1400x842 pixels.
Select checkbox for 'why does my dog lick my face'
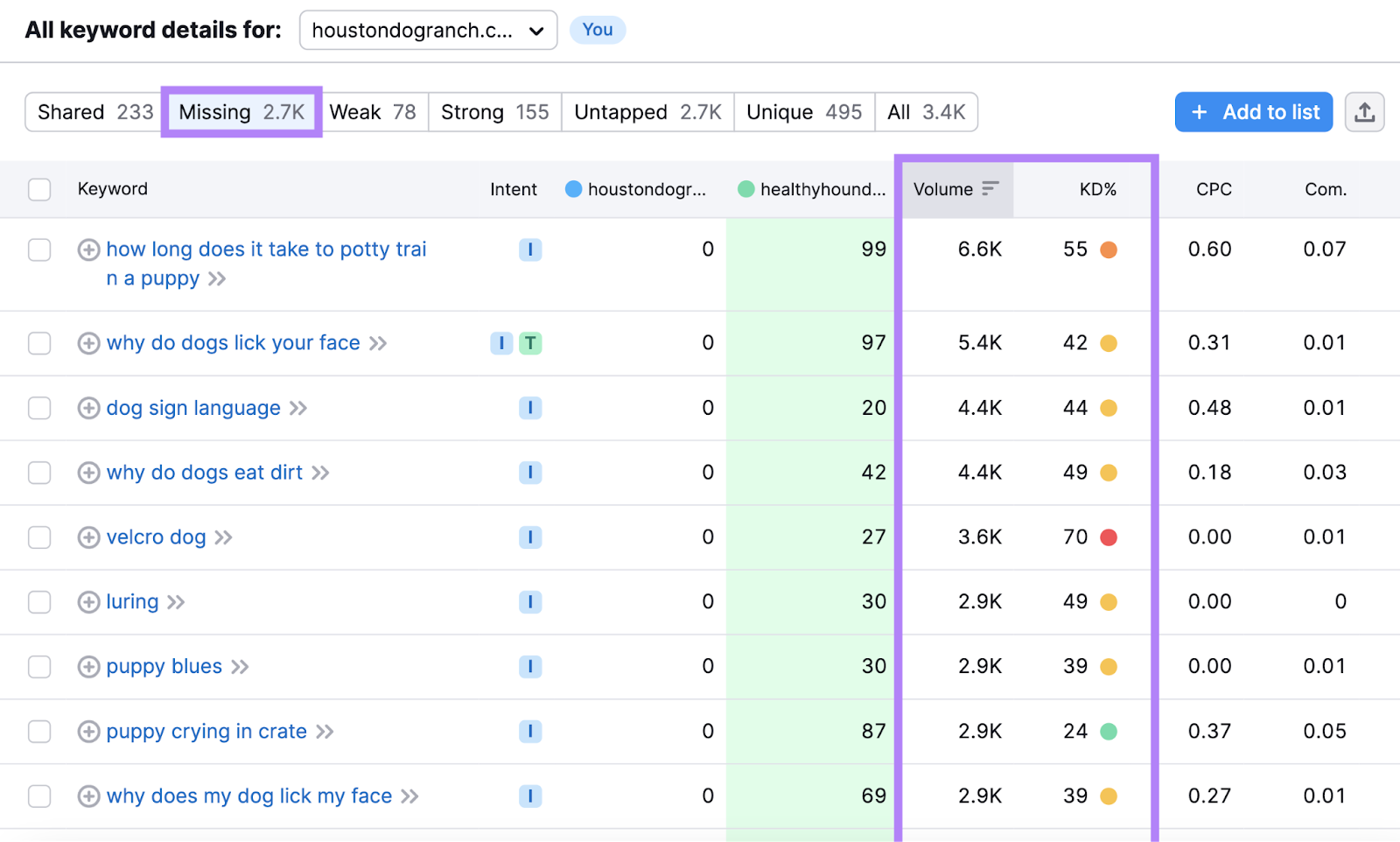[39, 796]
